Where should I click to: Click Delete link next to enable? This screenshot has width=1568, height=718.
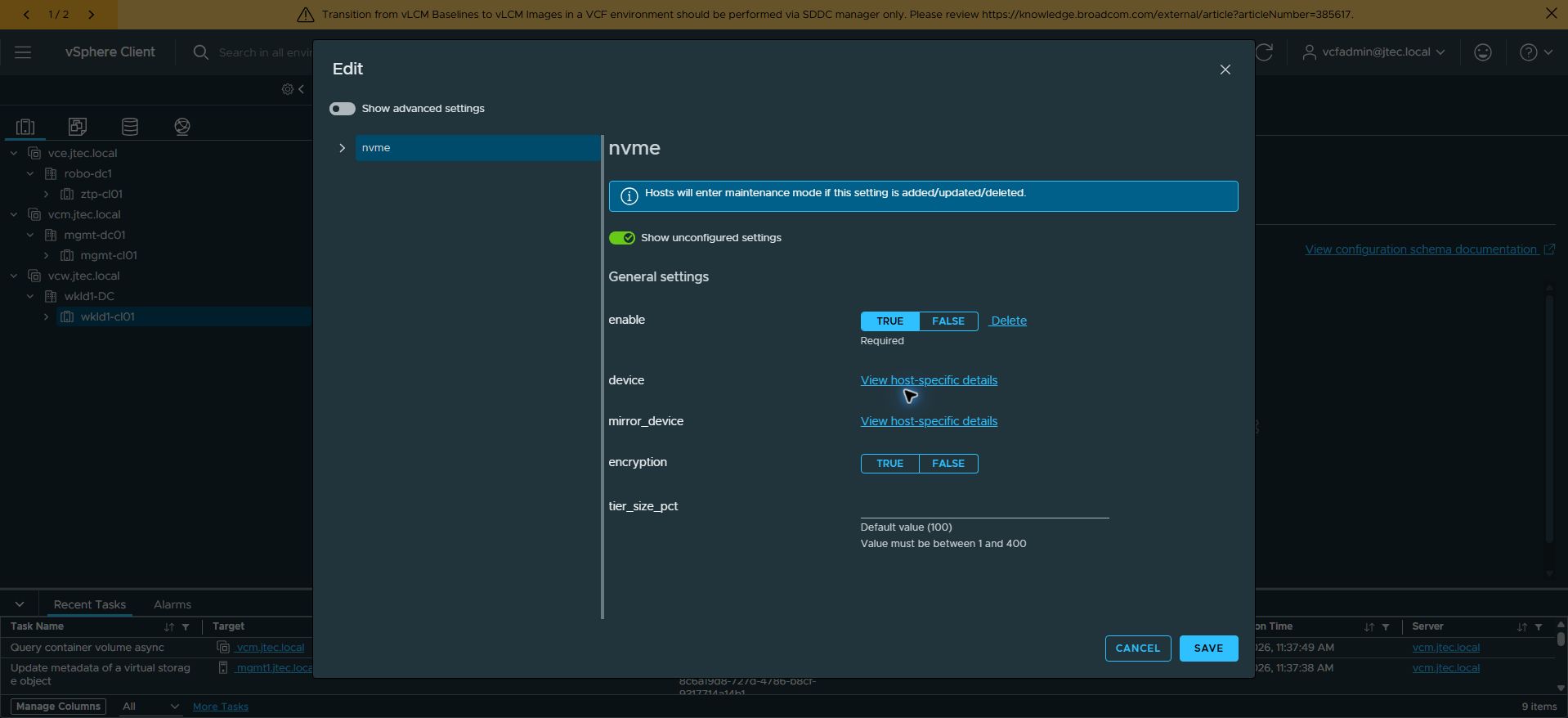1009,321
